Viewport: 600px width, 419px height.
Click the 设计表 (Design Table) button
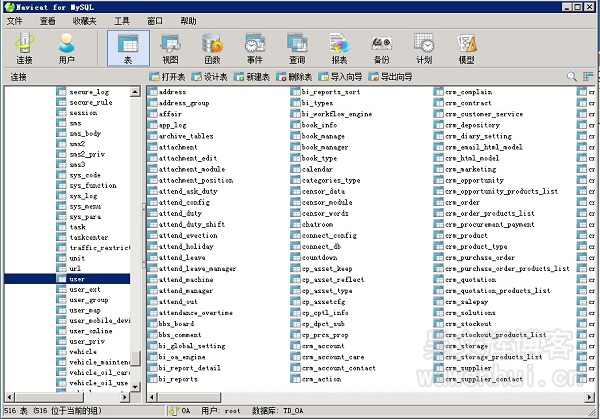(209, 76)
